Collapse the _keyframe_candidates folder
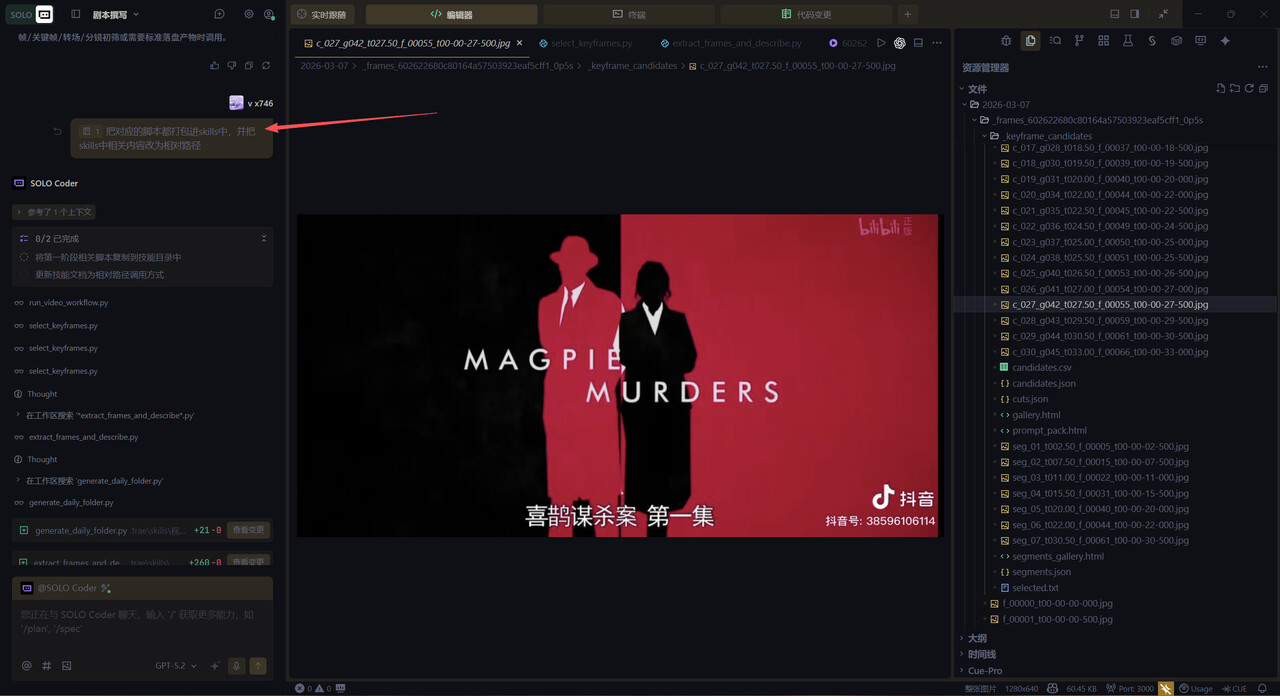 (x=984, y=136)
